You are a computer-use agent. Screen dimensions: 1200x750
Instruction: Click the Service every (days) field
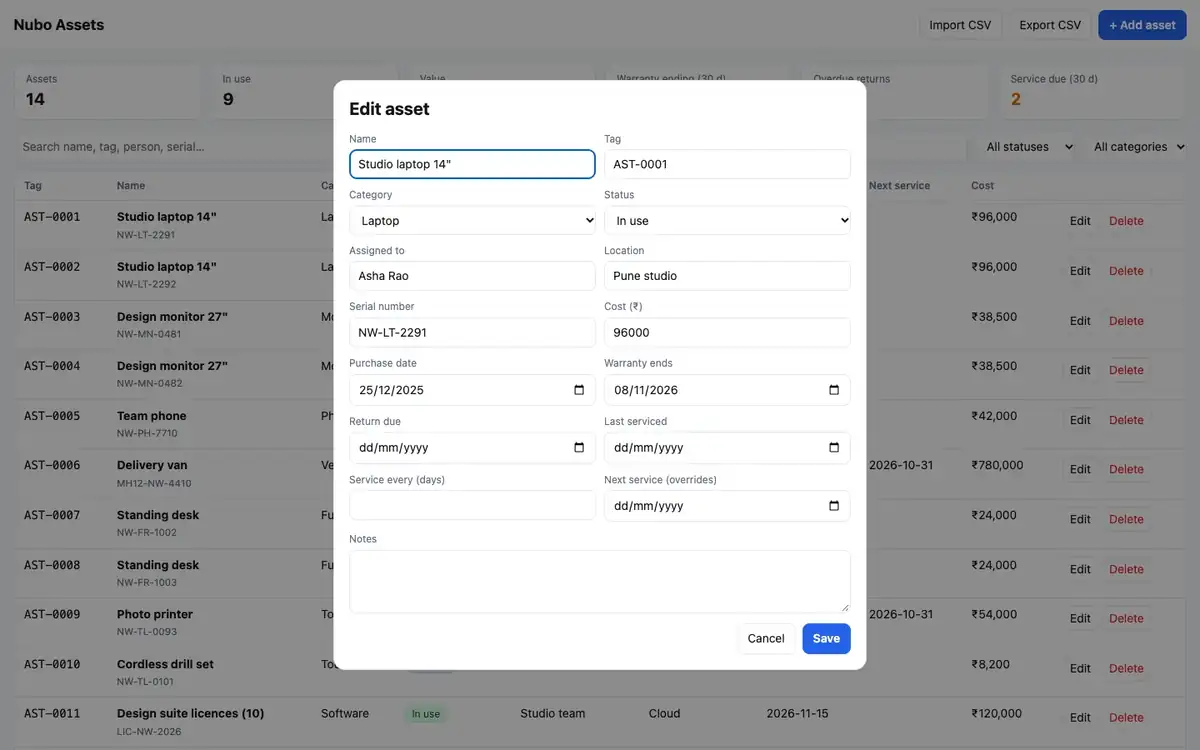click(472, 505)
